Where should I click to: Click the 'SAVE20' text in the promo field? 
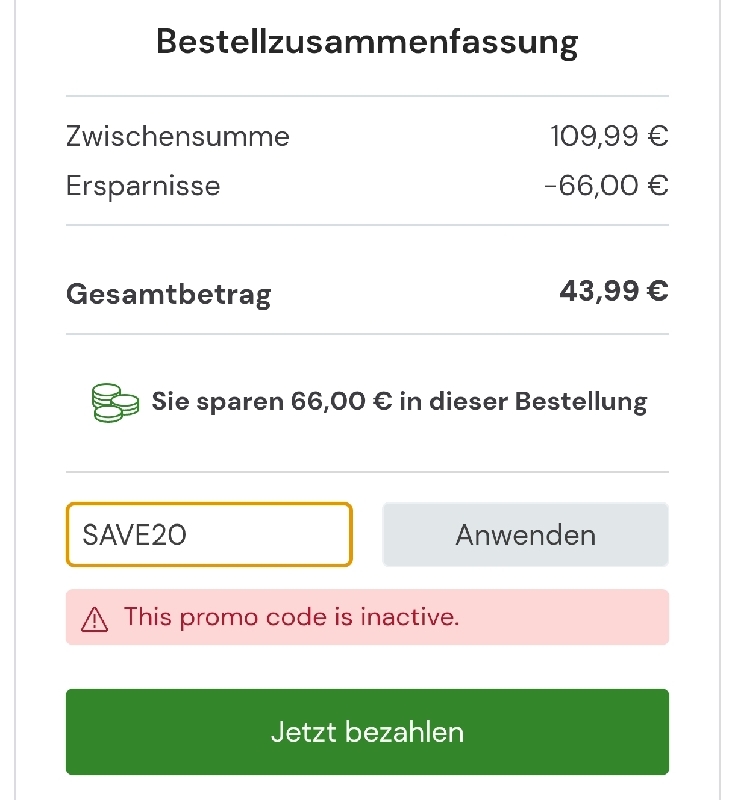click(x=135, y=535)
